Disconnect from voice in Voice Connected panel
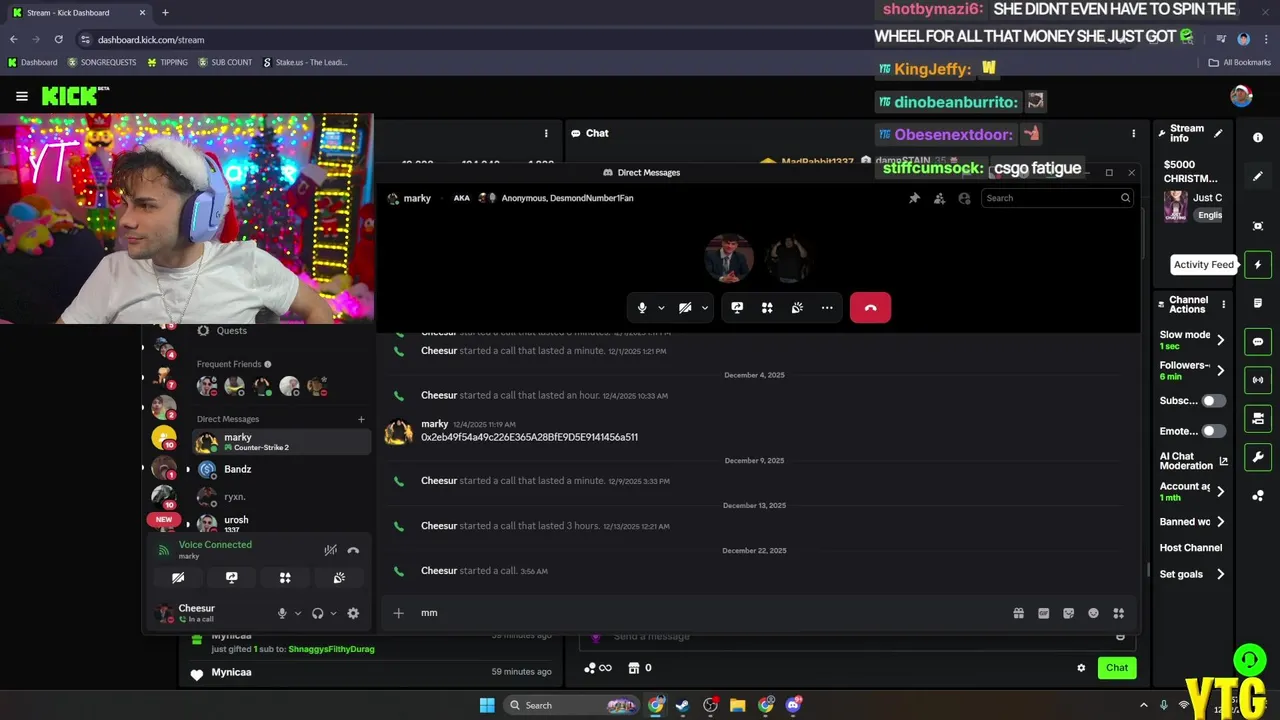The height and width of the screenshot is (720, 1280). click(353, 550)
